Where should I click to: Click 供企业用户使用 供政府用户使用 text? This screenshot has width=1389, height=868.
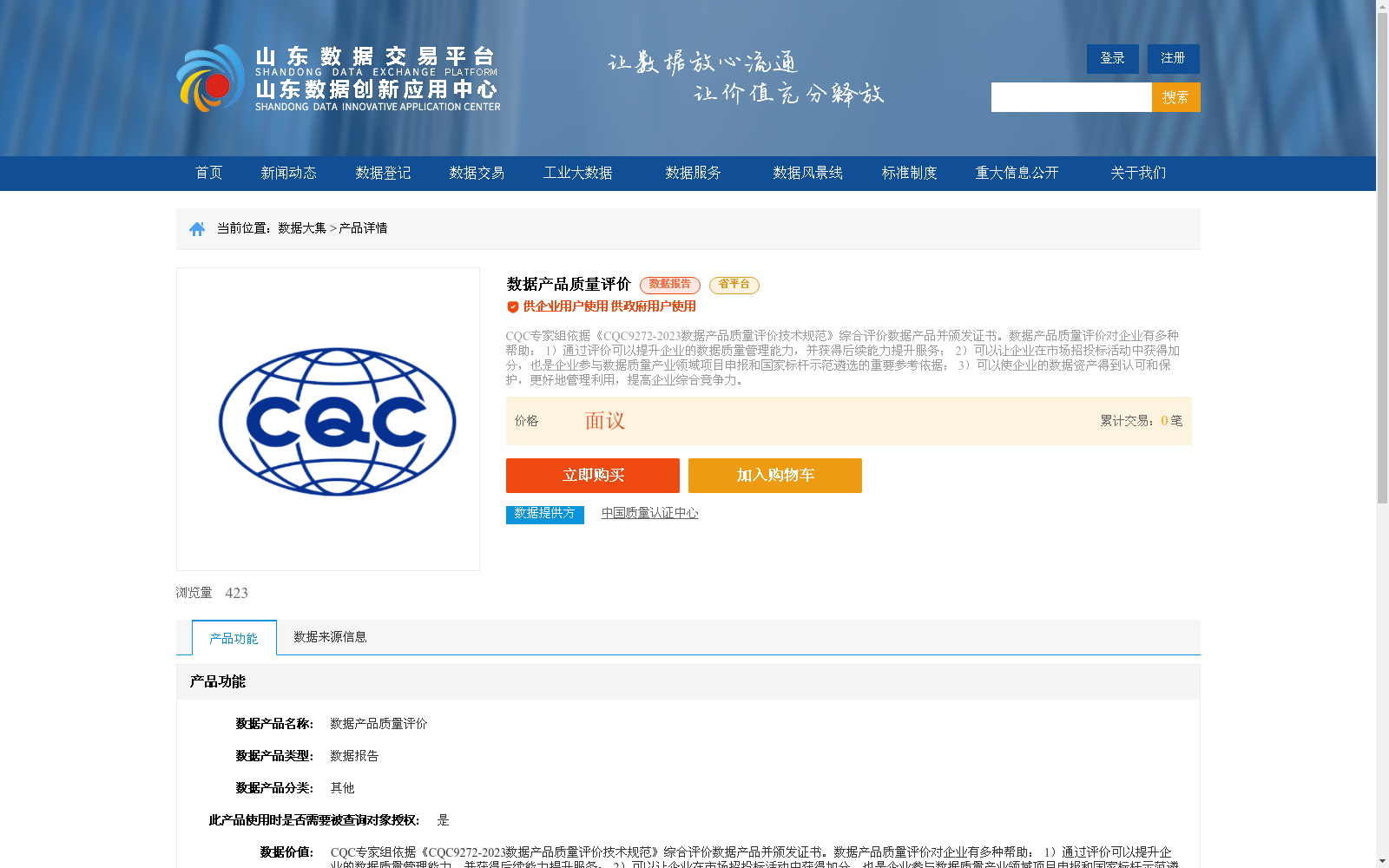(609, 306)
